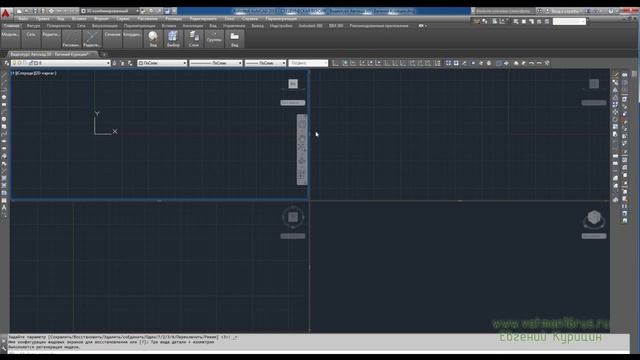Viewport: 640px width, 360px height.
Task: Select the Multiline Text 'A' tool
Action: click(4, 207)
